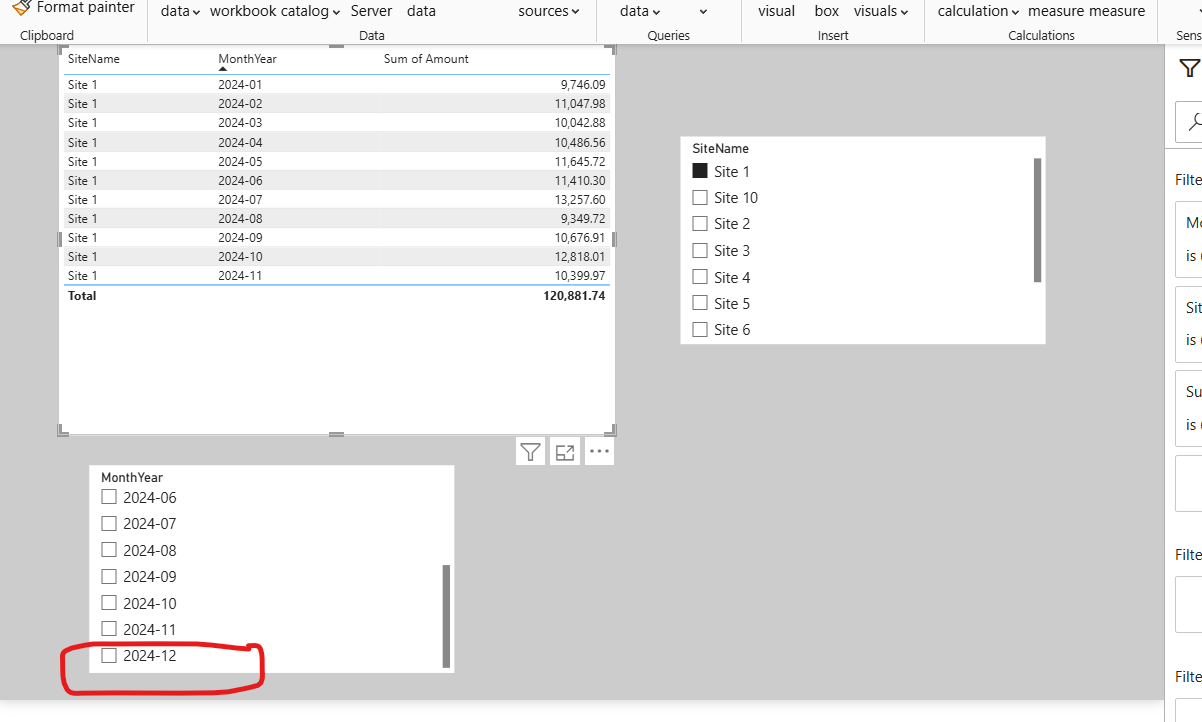Tick 2024-11 in the MonthYear slicer
Image resolution: width=1202 pixels, height=722 pixels.
click(109, 629)
